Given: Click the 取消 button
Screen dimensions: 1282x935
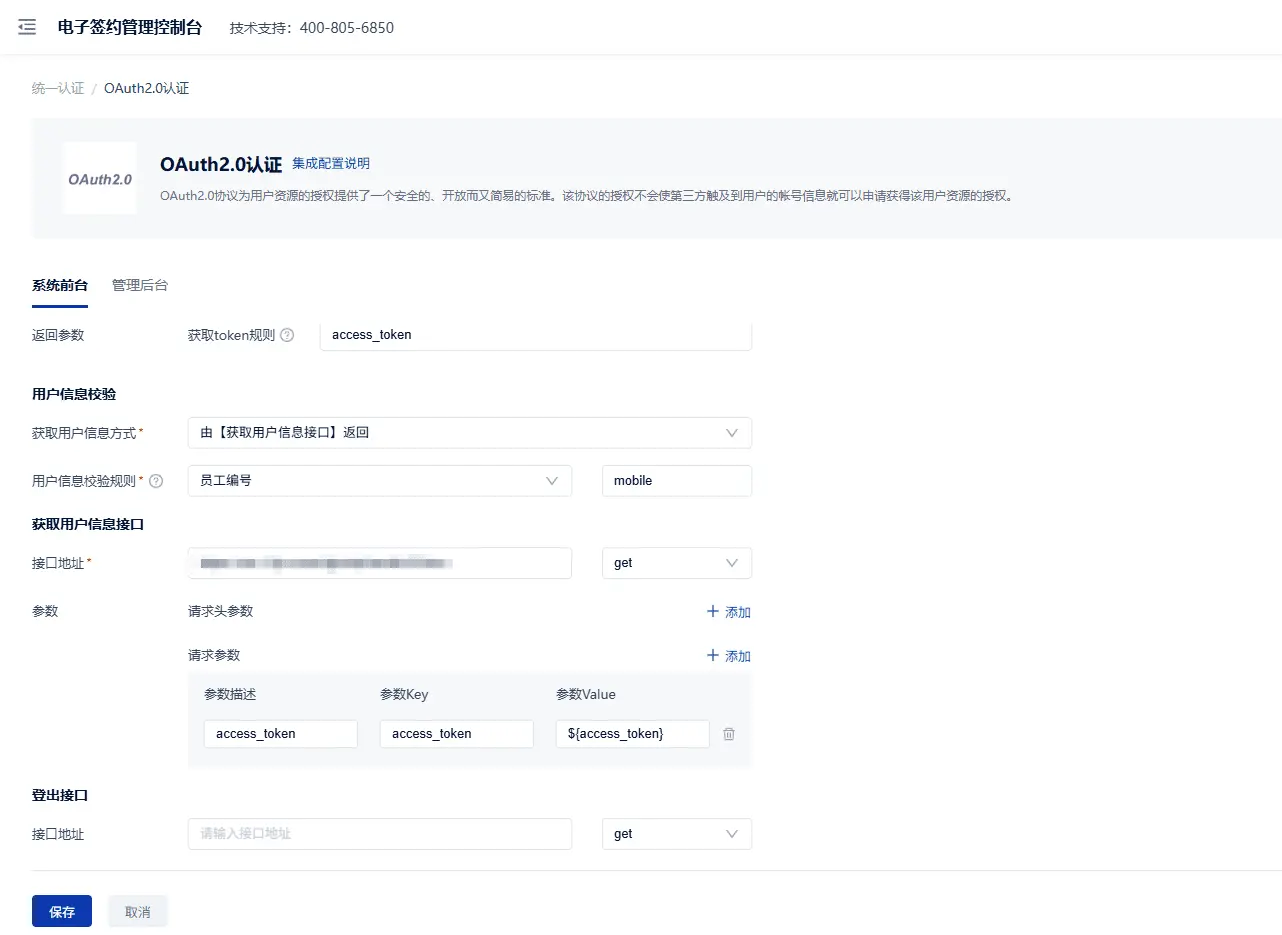Looking at the screenshot, I should [137, 912].
